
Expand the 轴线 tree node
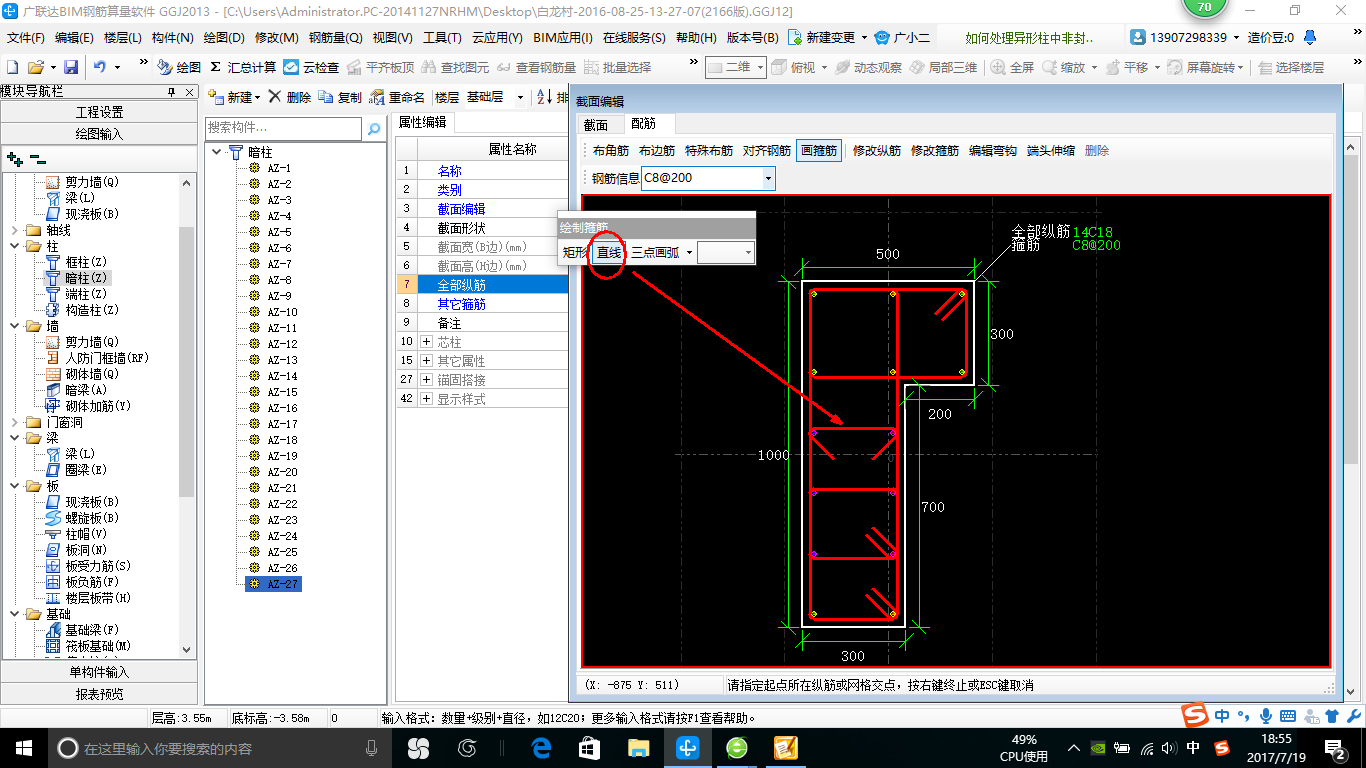[x=14, y=230]
